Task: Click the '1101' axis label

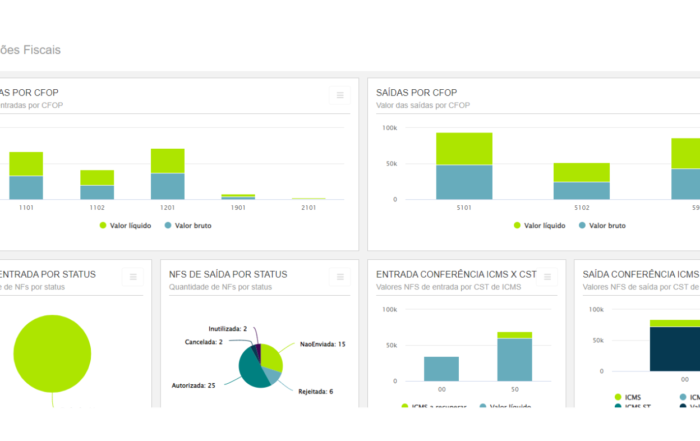Action: pos(26,208)
